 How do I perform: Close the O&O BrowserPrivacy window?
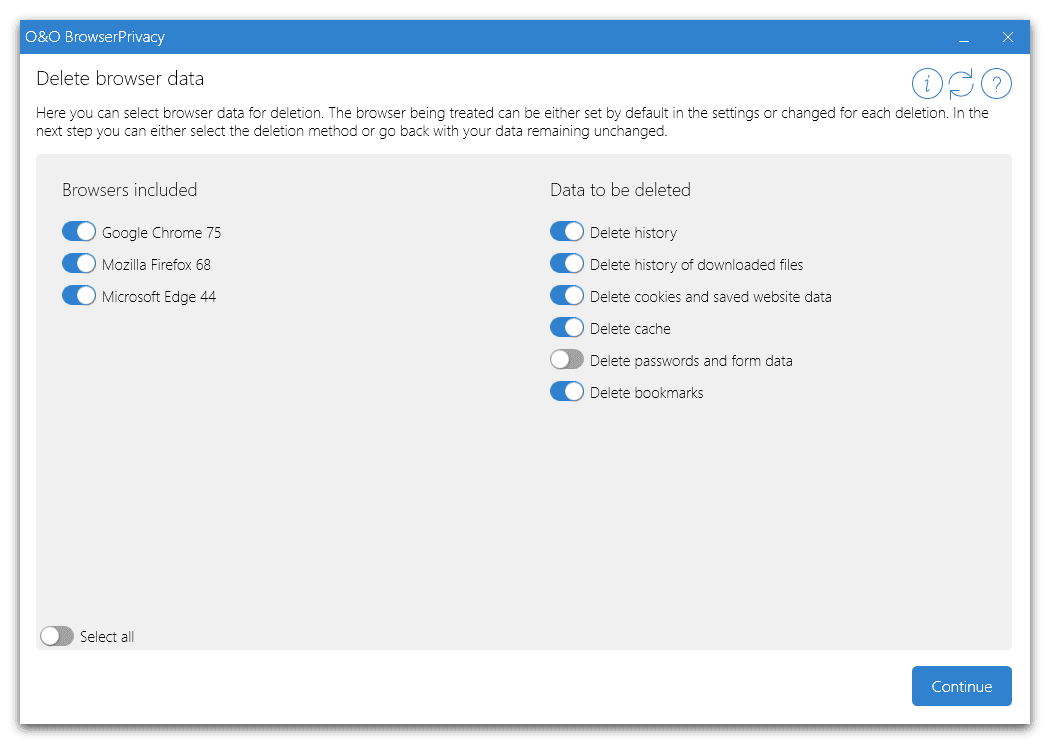tap(1008, 38)
